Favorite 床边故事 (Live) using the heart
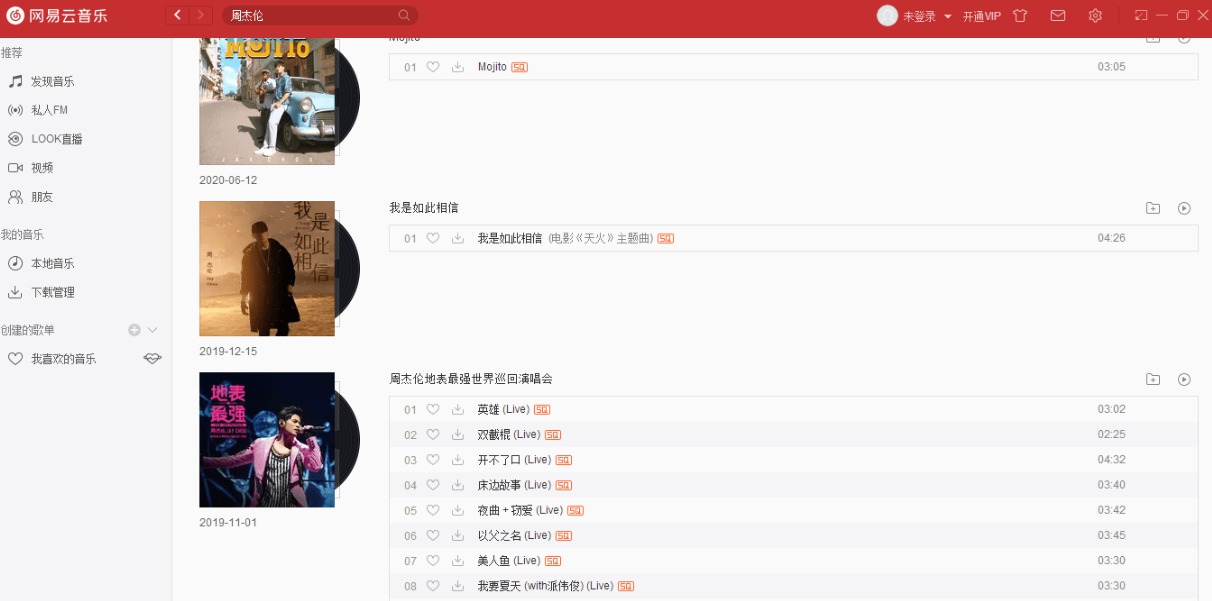Screen dimensions: 1212x601 [x=433, y=485]
